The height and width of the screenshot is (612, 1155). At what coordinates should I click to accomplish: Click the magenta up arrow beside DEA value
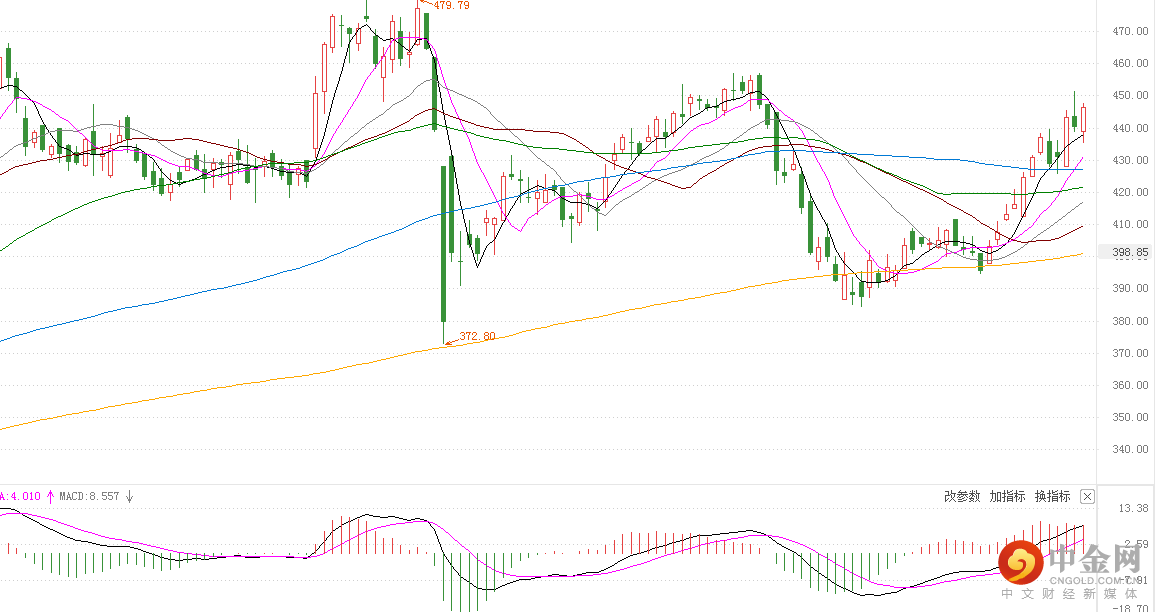click(x=51, y=496)
